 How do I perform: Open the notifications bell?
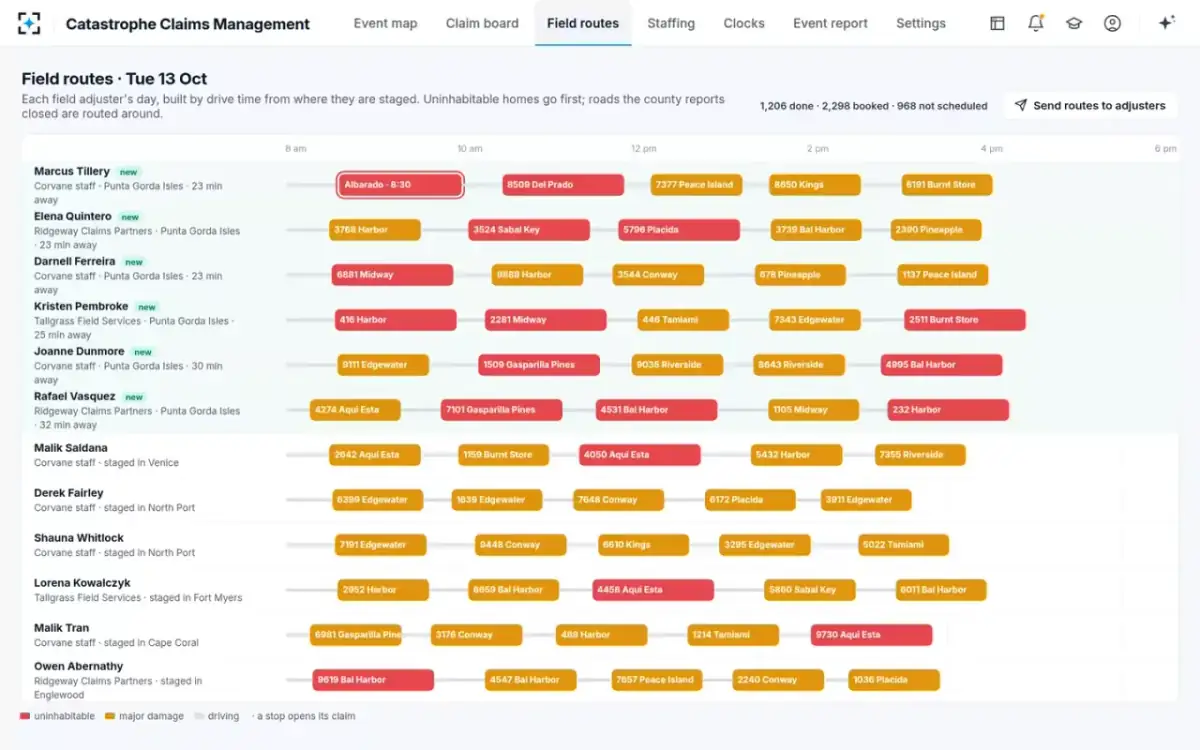[1036, 23]
